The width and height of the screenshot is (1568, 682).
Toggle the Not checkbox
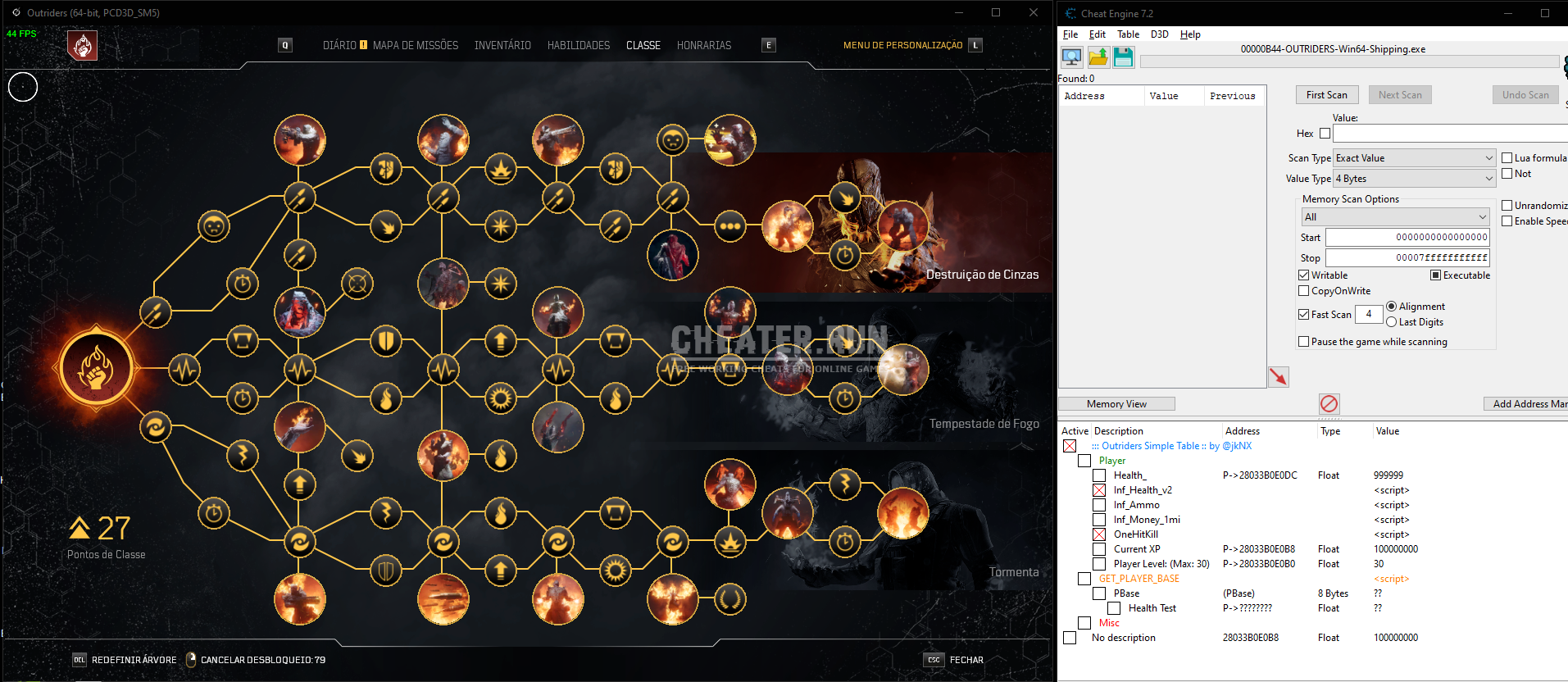(1507, 174)
